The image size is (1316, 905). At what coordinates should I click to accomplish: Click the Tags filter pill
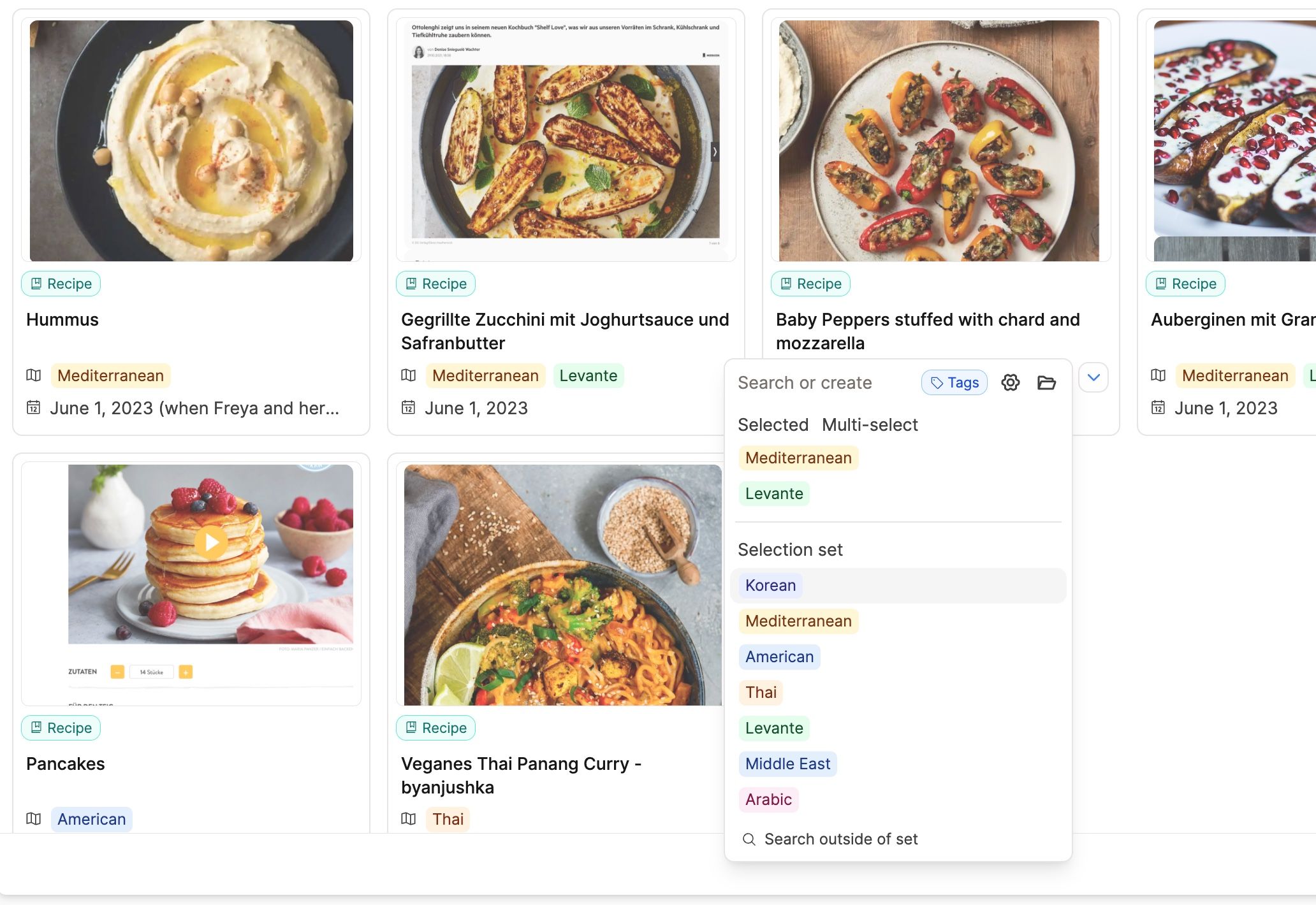(x=954, y=382)
